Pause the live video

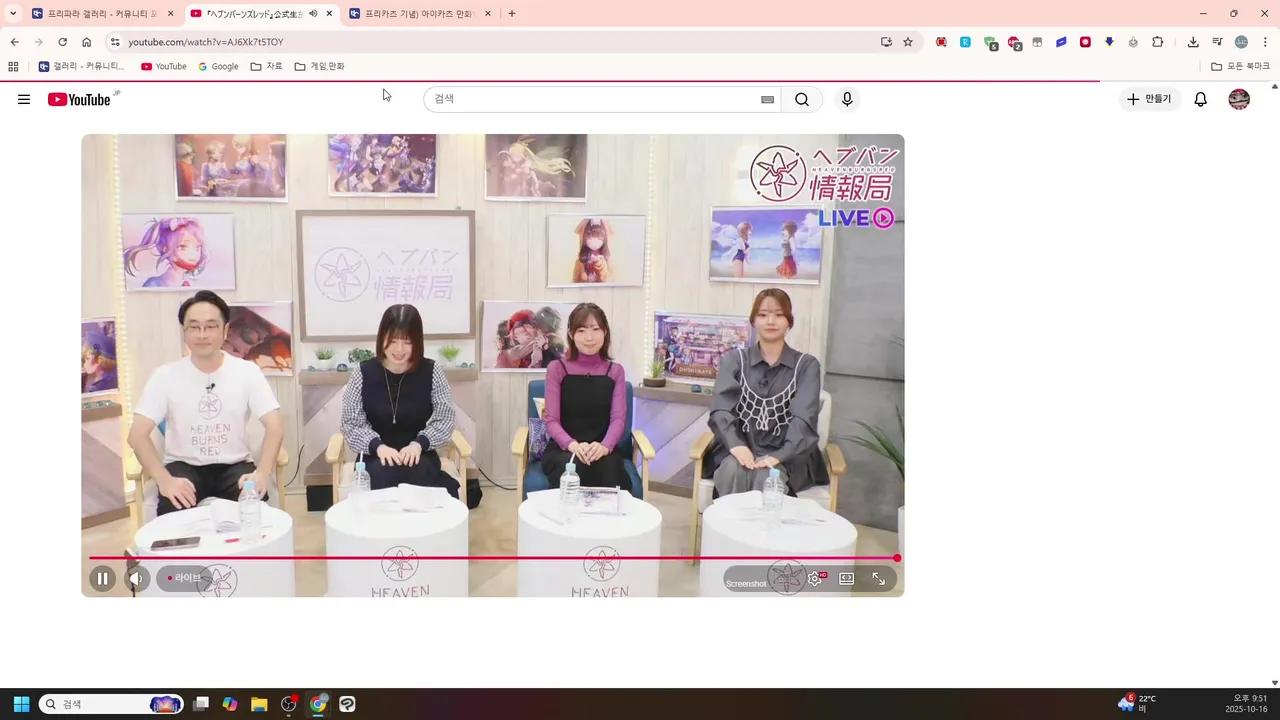102,578
